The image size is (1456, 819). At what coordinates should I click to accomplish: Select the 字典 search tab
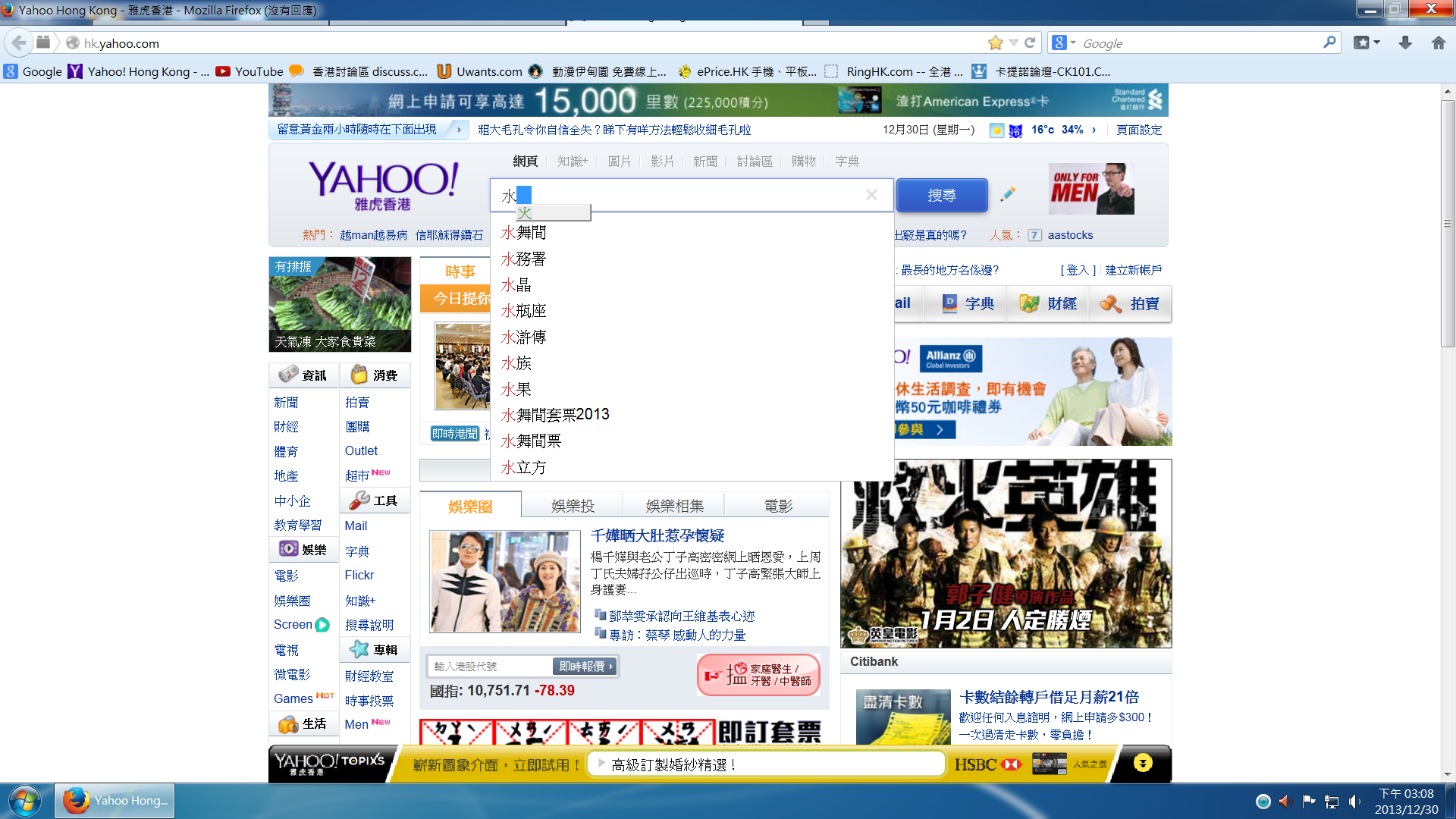coord(847,162)
